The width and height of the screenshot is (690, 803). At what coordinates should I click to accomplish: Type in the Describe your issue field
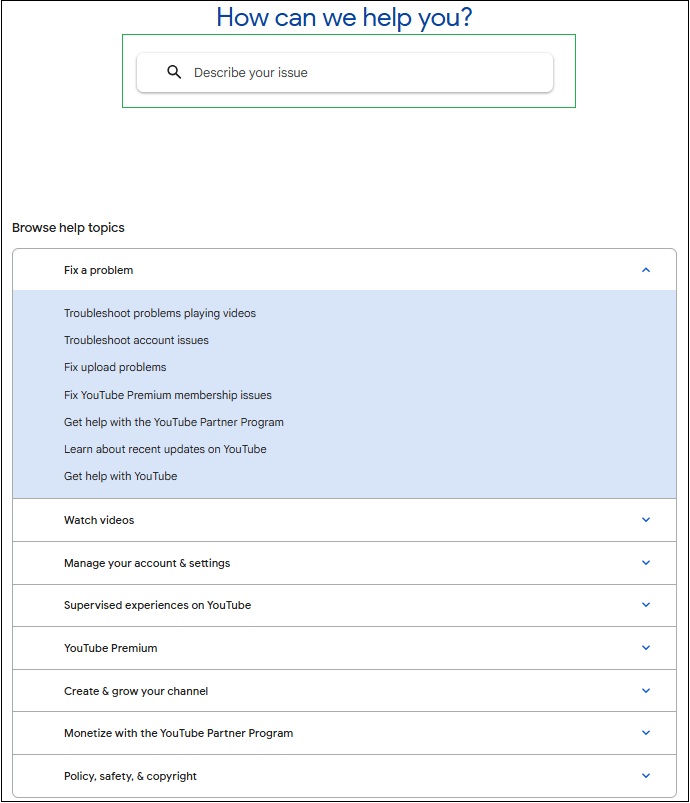pyautogui.click(x=360, y=72)
